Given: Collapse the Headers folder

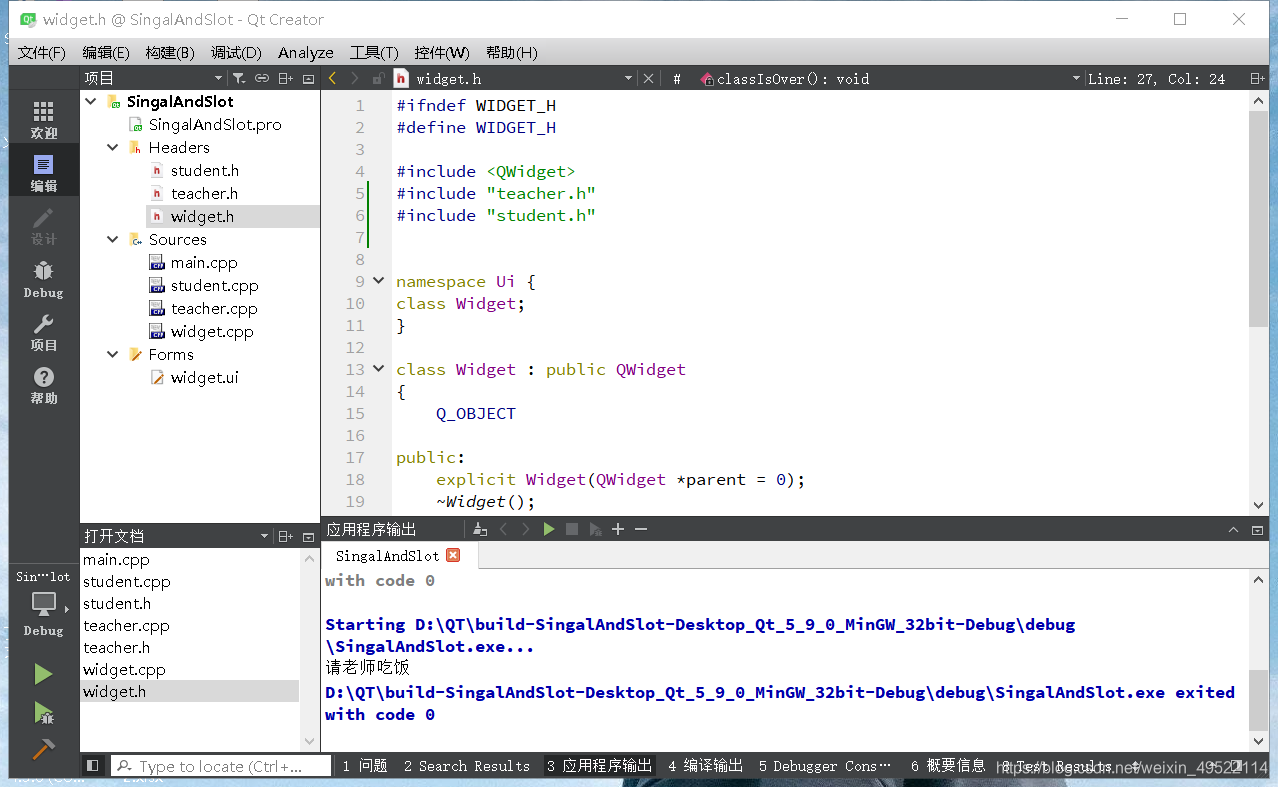Looking at the screenshot, I should (113, 147).
